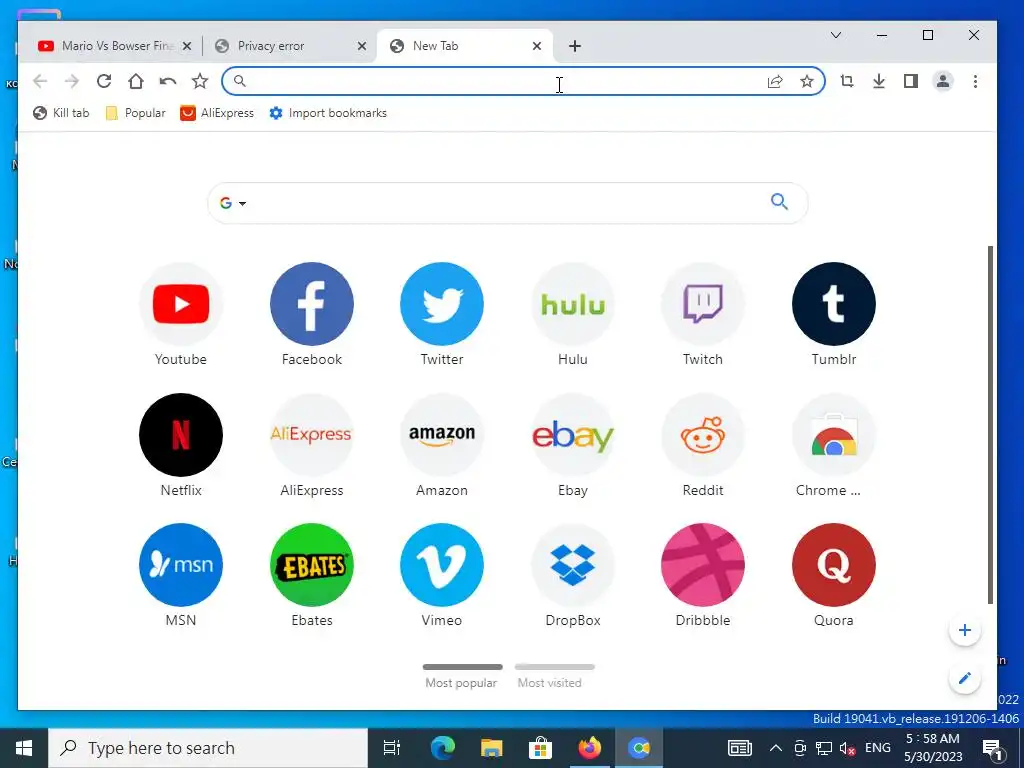Close the Mario Vs Bowser tab
The width and height of the screenshot is (1024, 768).
pos(187,46)
